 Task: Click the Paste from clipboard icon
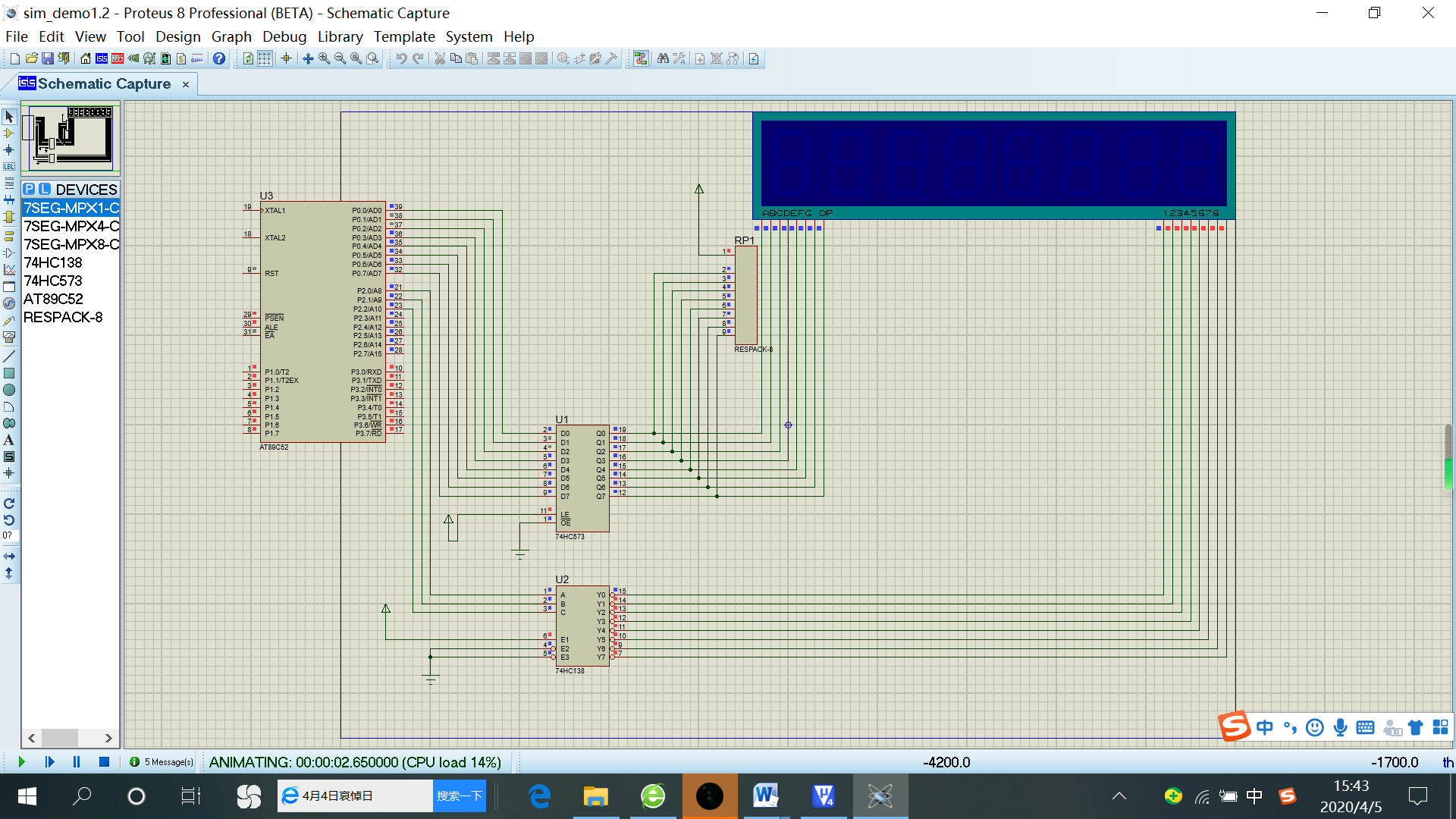[472, 58]
